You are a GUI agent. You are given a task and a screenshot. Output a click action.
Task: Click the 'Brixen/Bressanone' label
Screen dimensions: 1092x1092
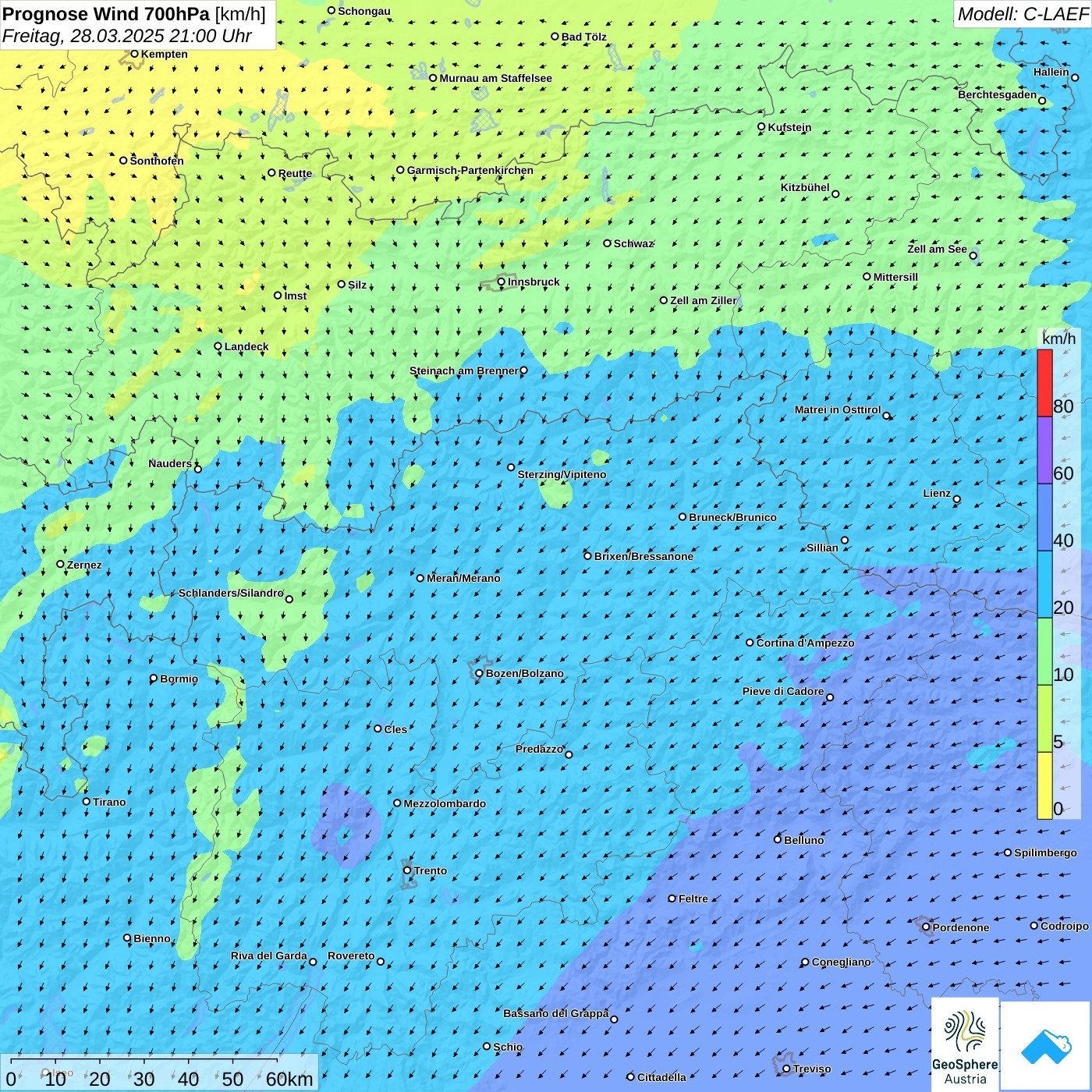643,556
